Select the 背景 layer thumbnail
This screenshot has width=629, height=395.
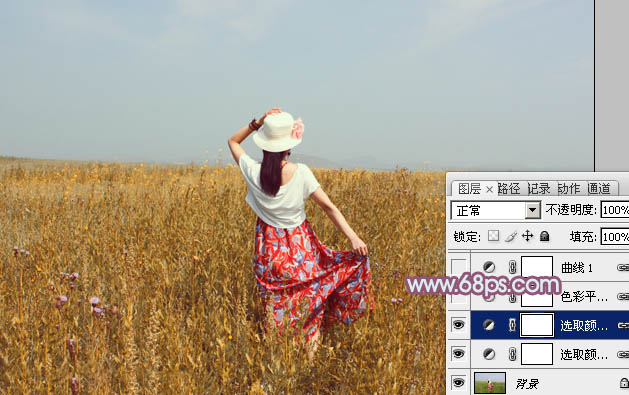click(x=490, y=383)
